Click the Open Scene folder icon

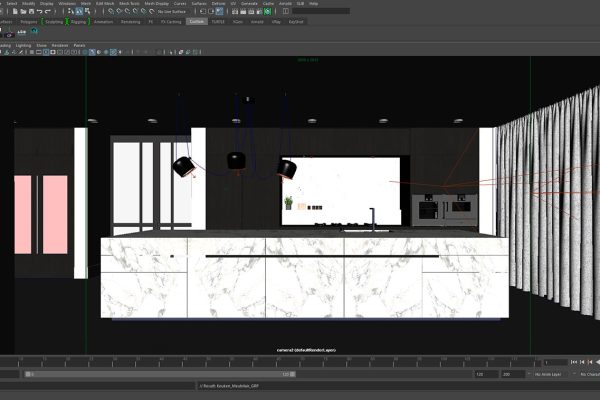(x=23, y=11)
